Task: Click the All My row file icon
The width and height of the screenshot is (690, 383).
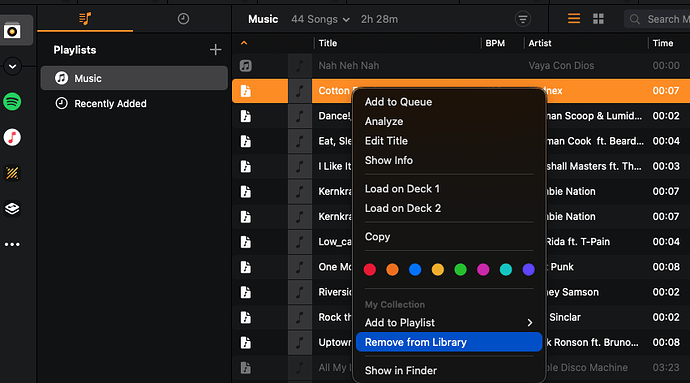Action: [246, 368]
